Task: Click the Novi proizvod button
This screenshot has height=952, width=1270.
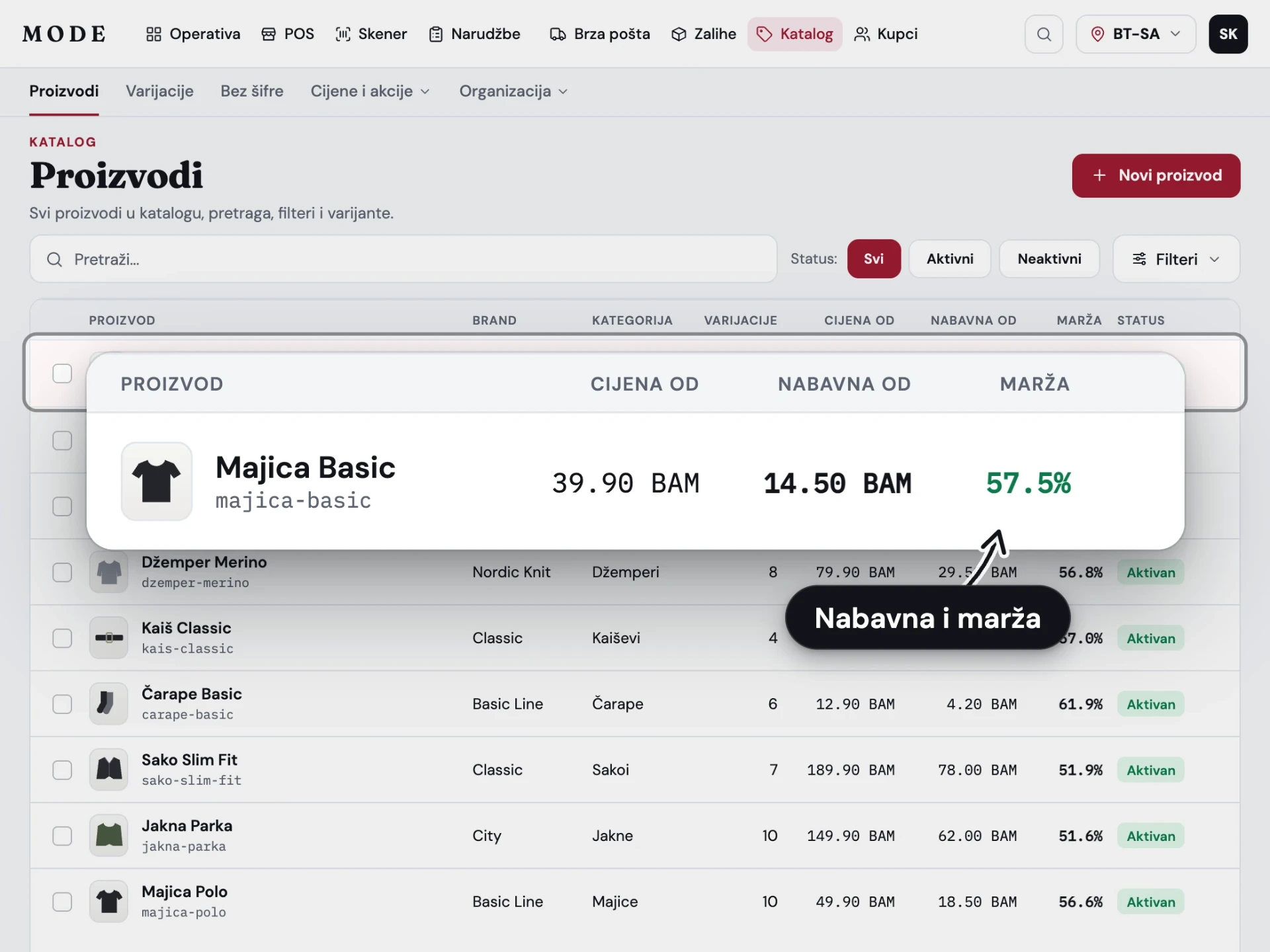Action: [1156, 175]
